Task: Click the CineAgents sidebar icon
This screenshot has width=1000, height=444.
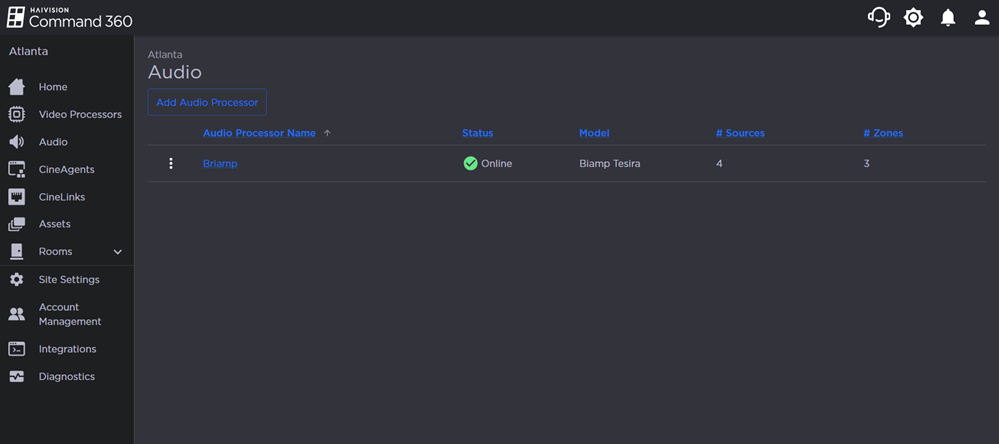Action: pyautogui.click(x=17, y=169)
